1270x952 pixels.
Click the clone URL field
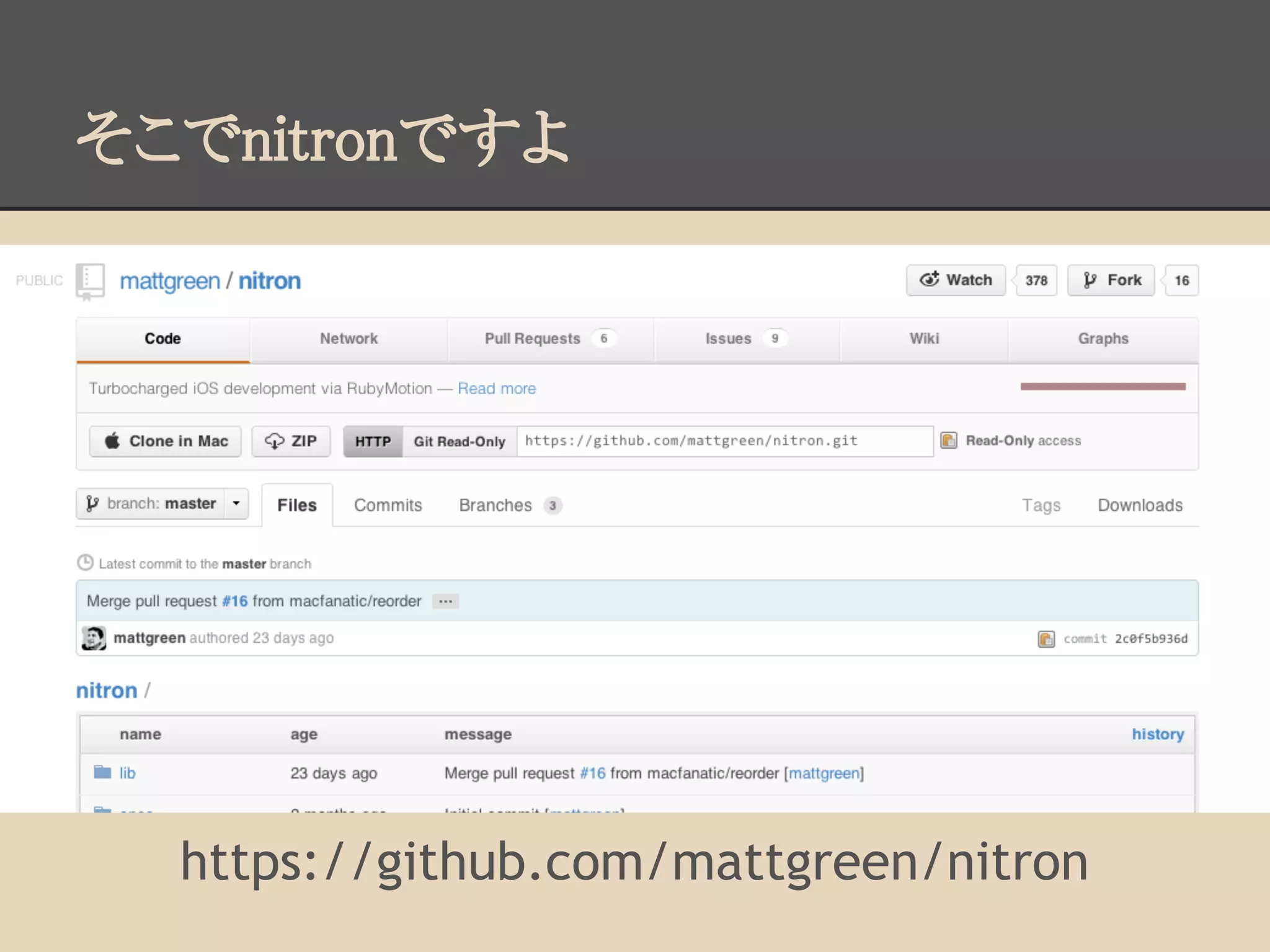725,441
